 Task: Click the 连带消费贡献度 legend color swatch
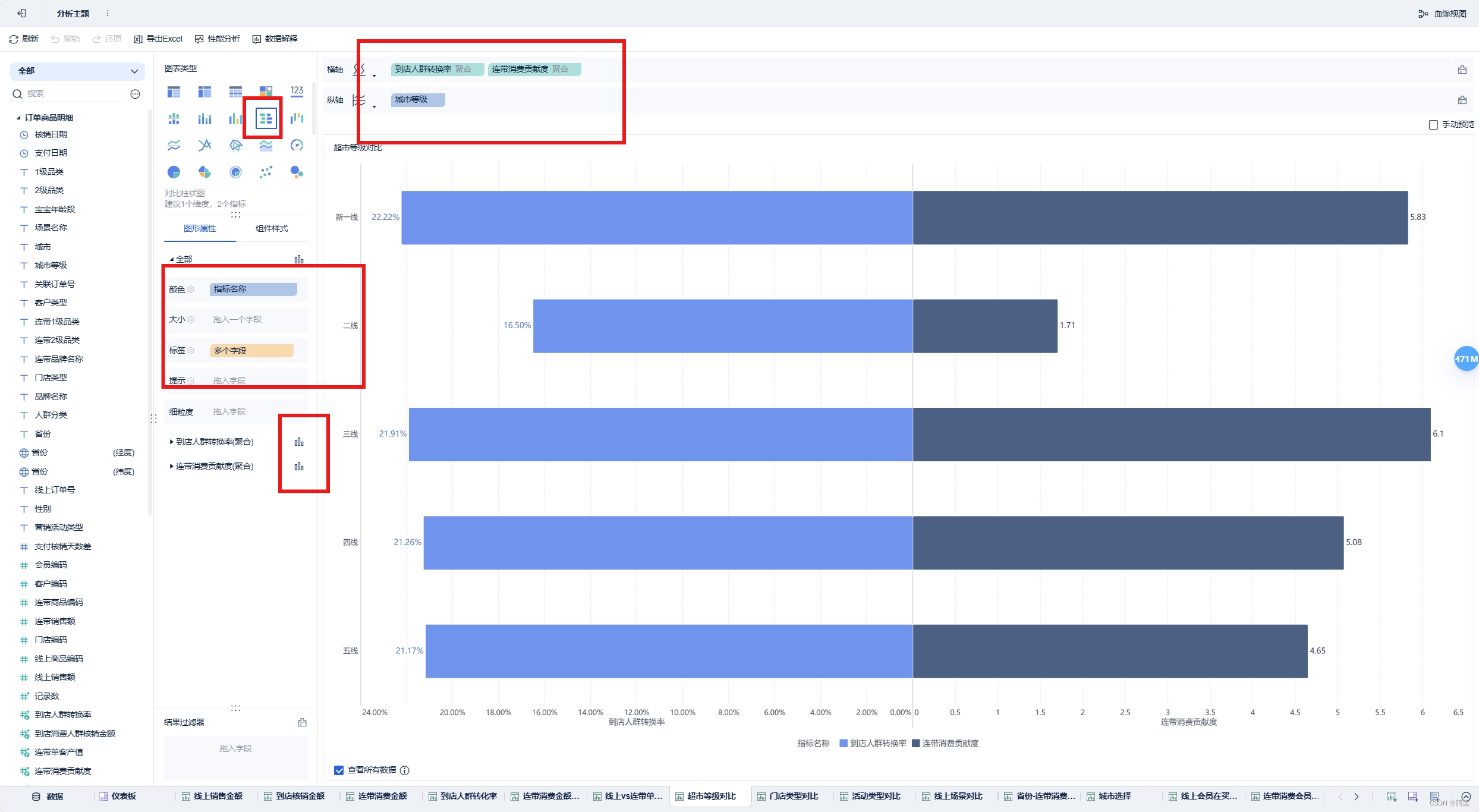point(915,744)
